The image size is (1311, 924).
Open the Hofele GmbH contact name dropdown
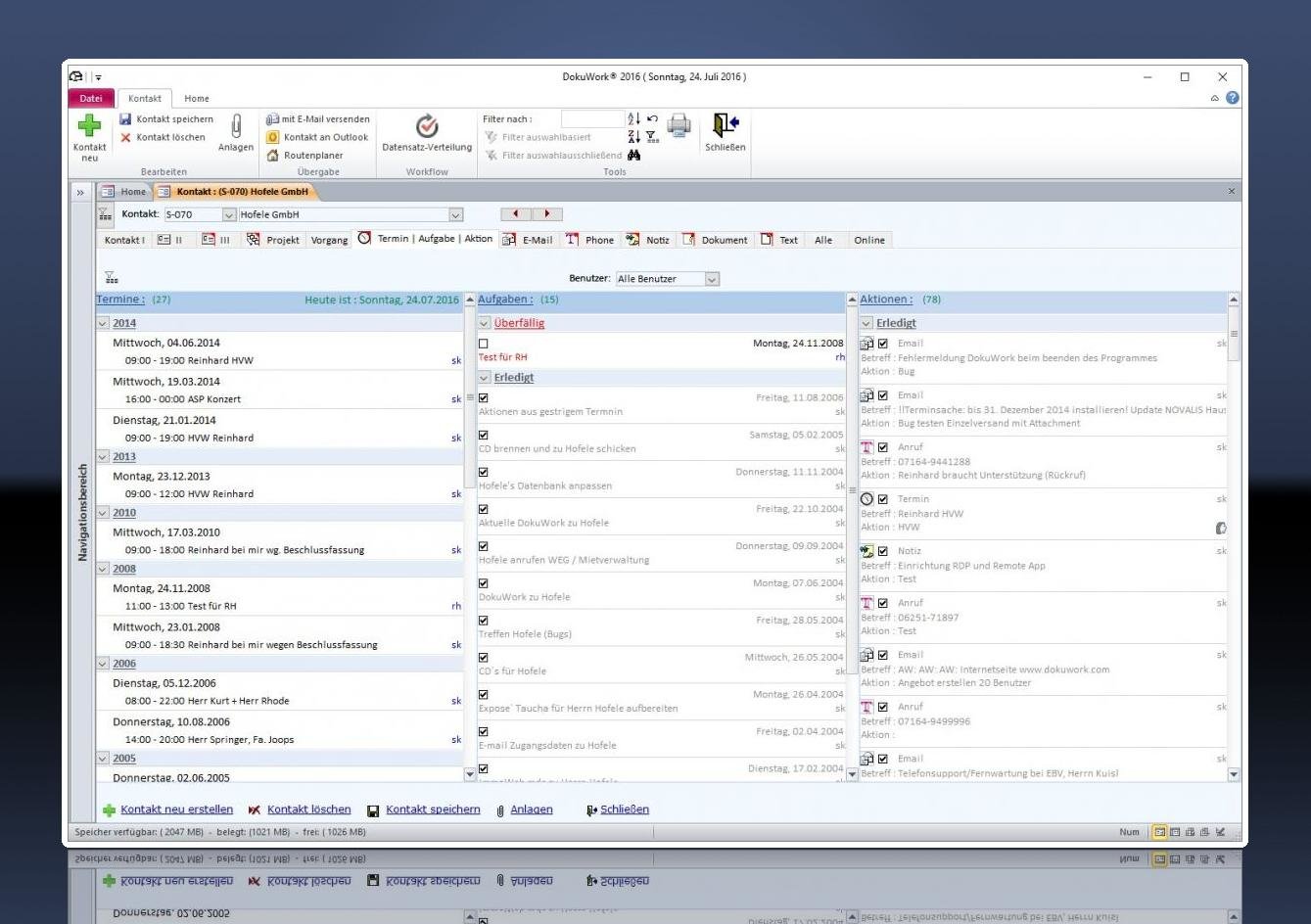455,214
